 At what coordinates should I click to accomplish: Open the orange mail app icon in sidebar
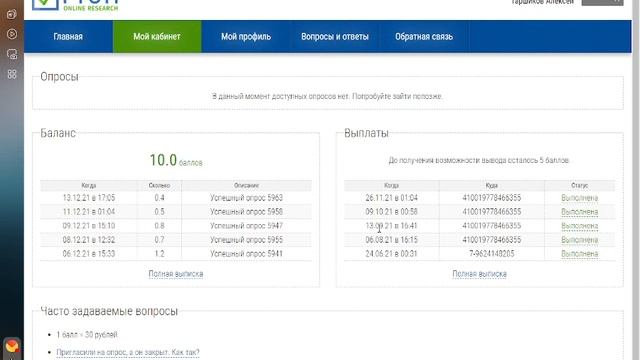tap(12, 347)
